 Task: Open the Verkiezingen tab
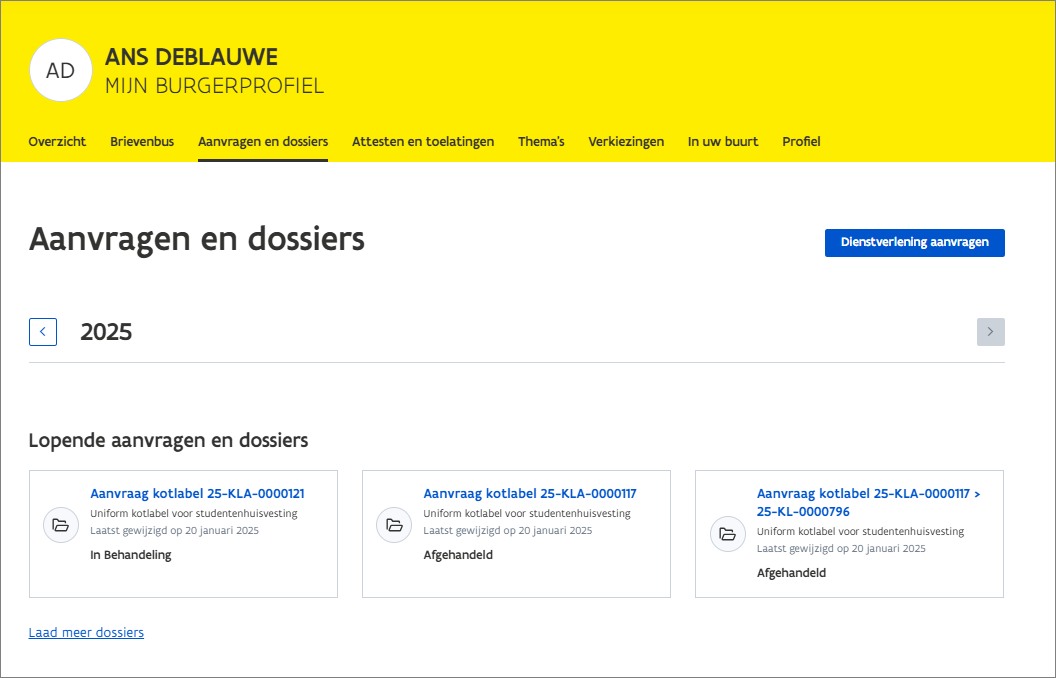tap(626, 142)
